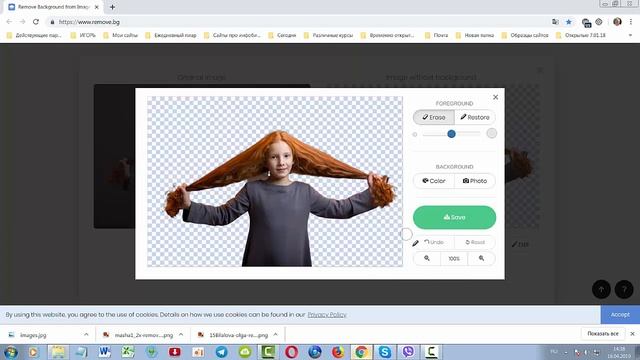640x360 pixels.
Task: Open the background Color option
Action: [x=433, y=181]
